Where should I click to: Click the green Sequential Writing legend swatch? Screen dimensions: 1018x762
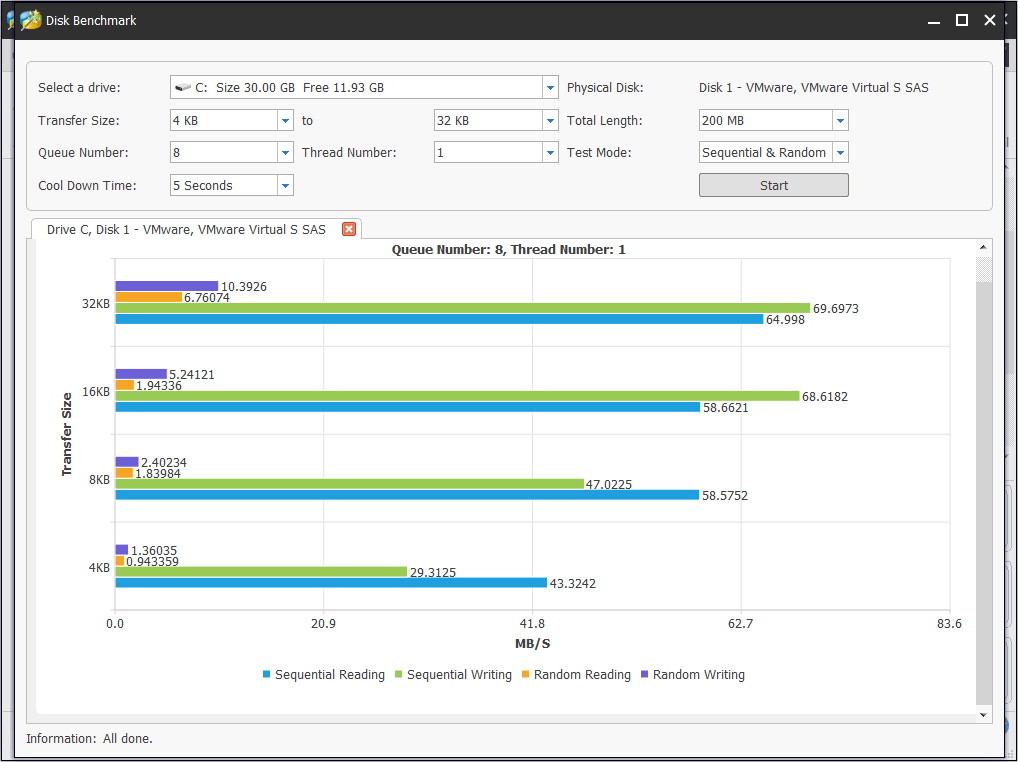click(399, 674)
